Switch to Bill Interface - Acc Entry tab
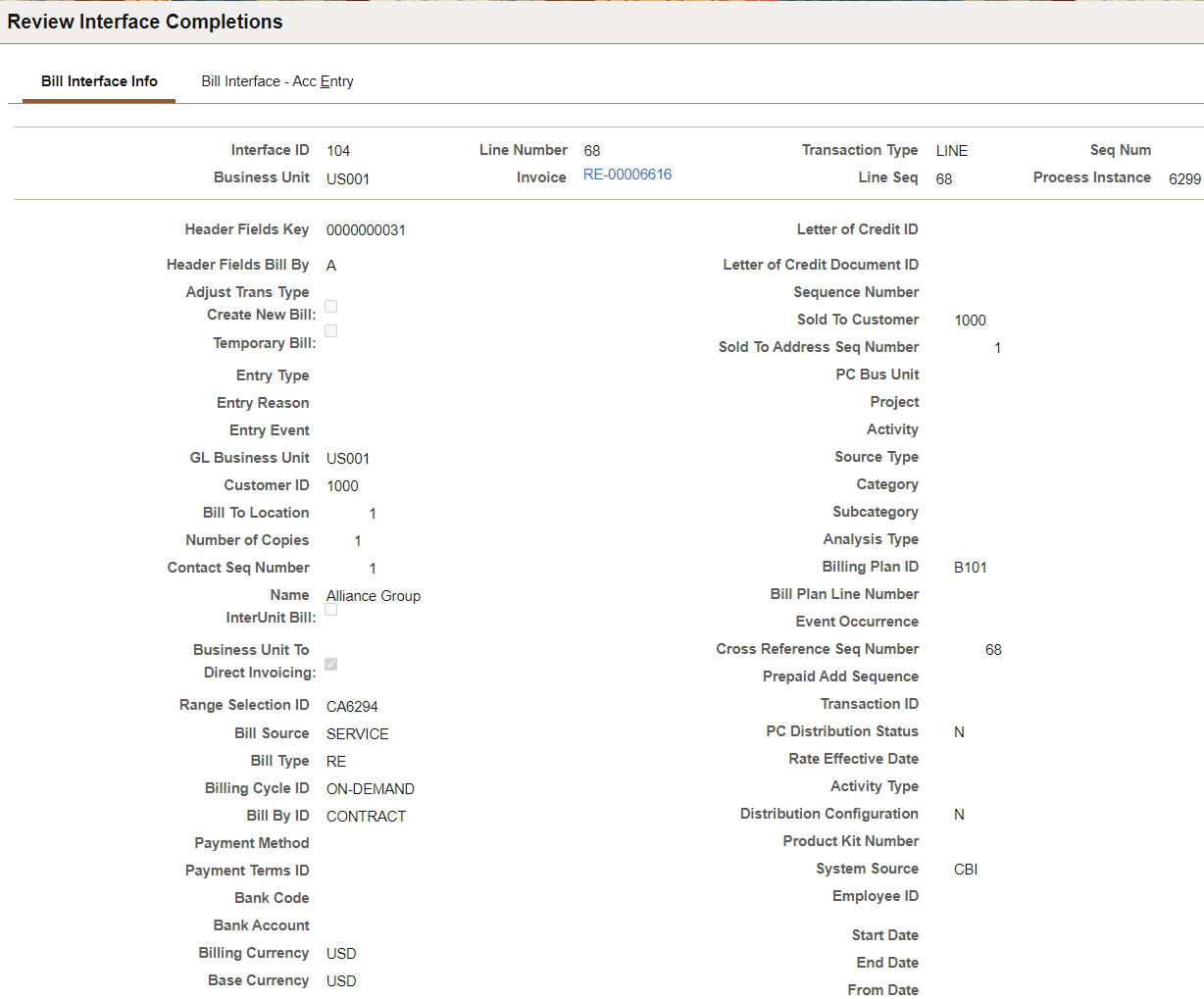This screenshot has width=1204, height=999. coord(277,81)
